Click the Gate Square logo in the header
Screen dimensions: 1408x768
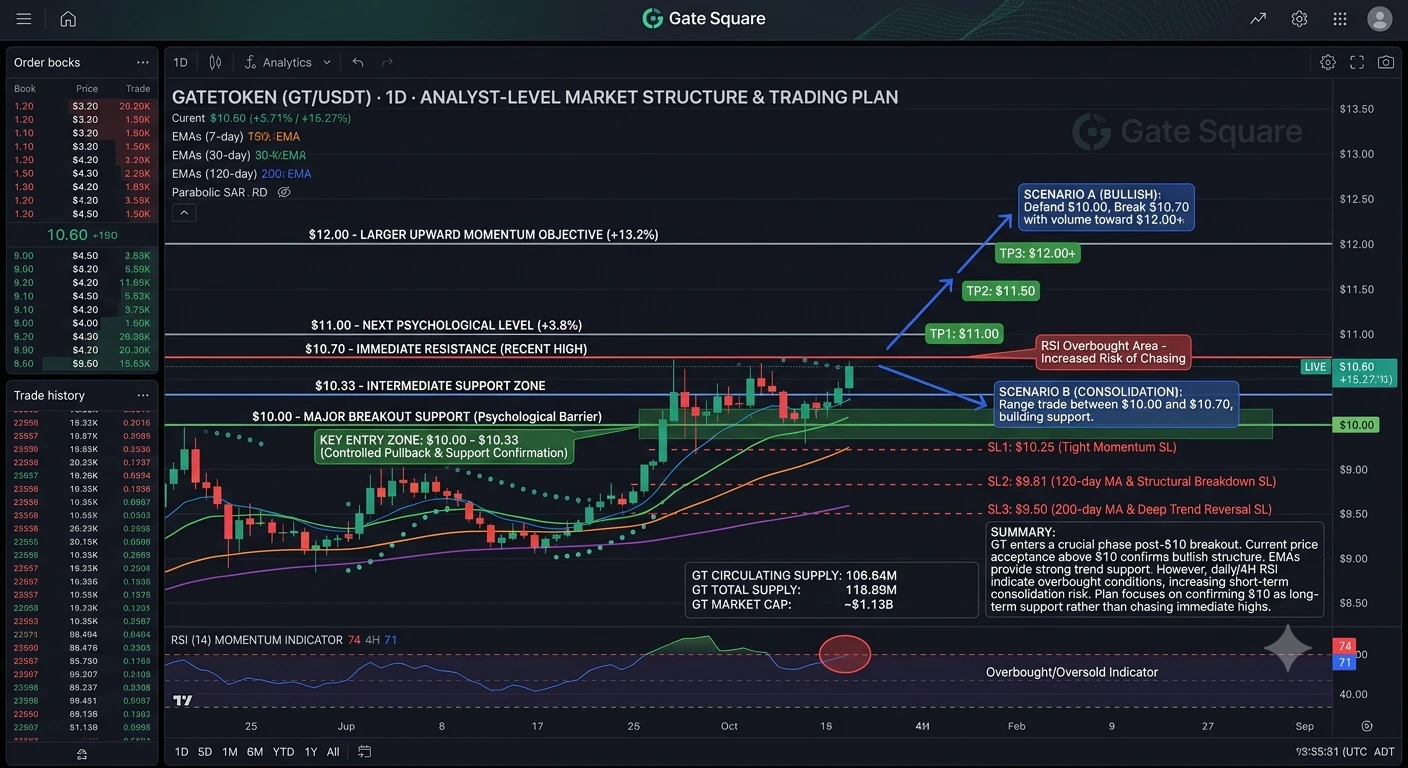(704, 18)
